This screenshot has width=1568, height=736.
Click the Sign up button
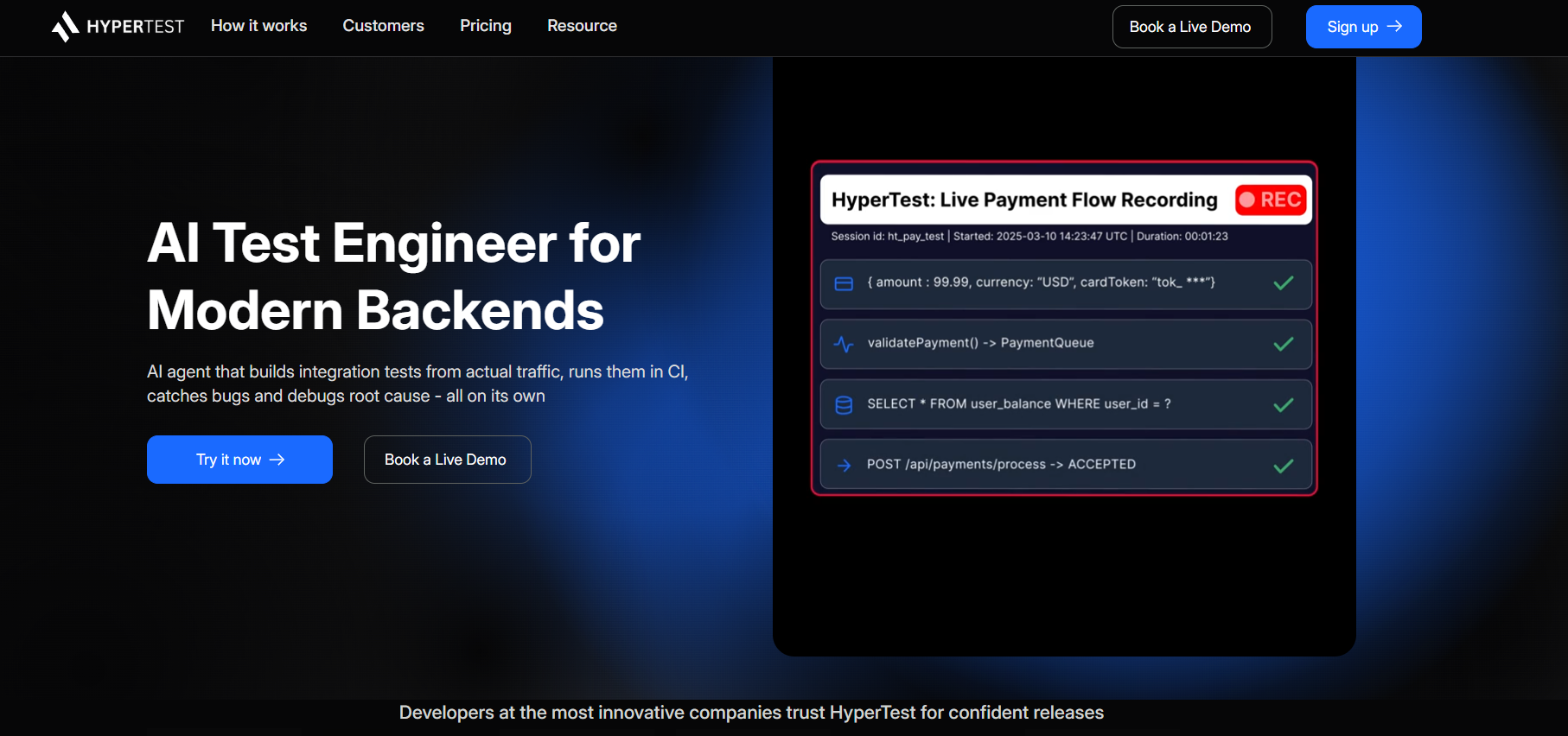[x=1363, y=27]
